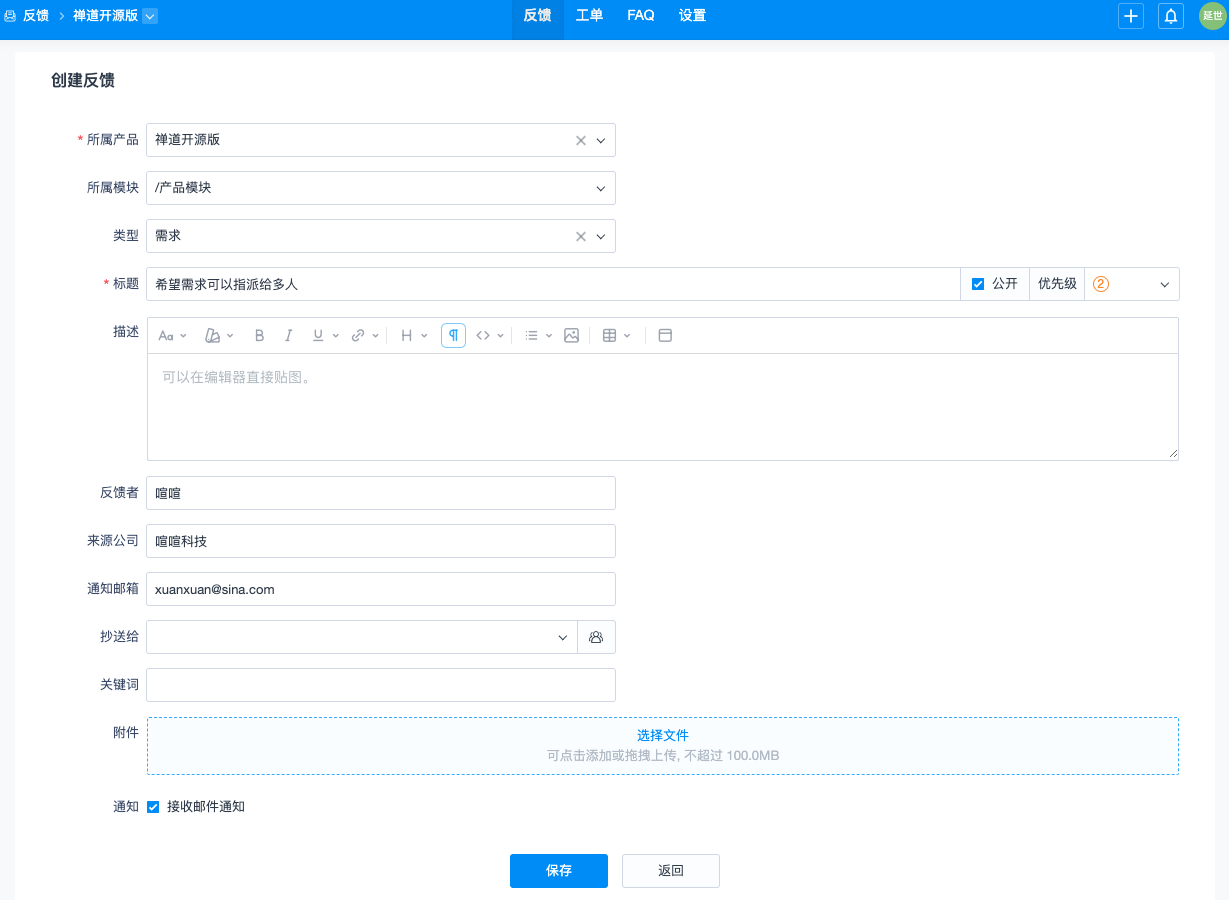Open the 优先级 priority dropdown
This screenshot has height=900, width=1229.
(1132, 284)
